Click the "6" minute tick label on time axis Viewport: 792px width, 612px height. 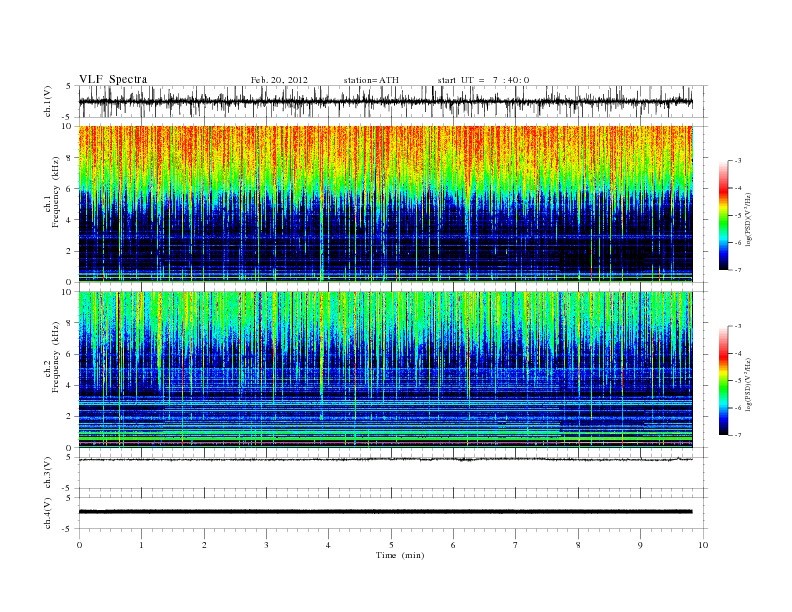[453, 545]
